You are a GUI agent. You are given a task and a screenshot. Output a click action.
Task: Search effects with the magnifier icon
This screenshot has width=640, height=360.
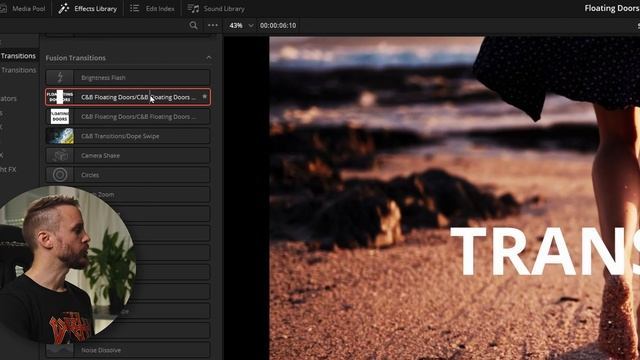click(193, 25)
